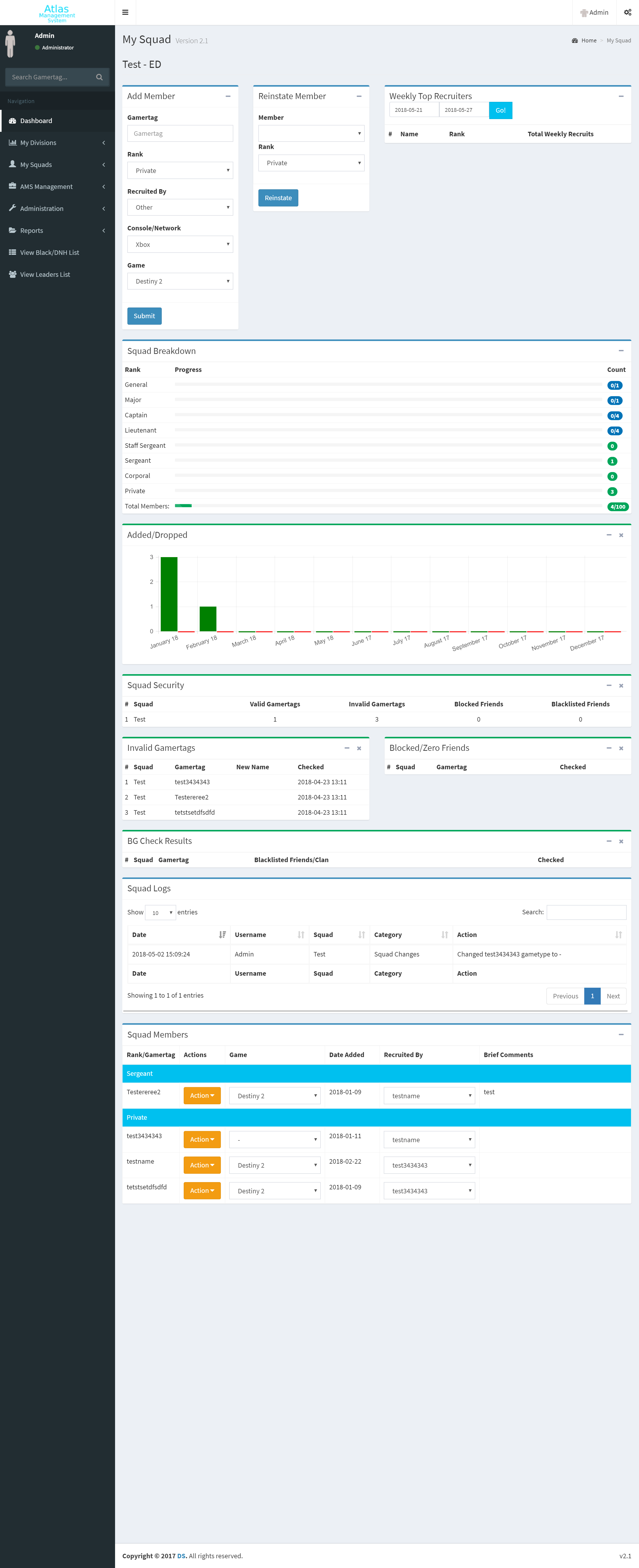The image size is (639, 1568).
Task: Close the Added/Dropped chart panel
Action: tap(621, 535)
